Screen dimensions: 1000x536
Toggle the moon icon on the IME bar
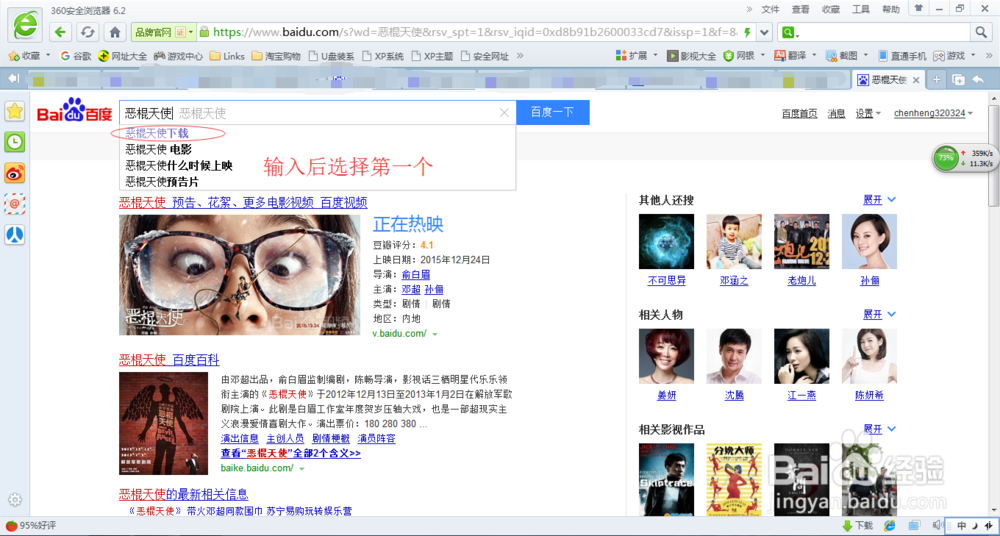[974, 526]
